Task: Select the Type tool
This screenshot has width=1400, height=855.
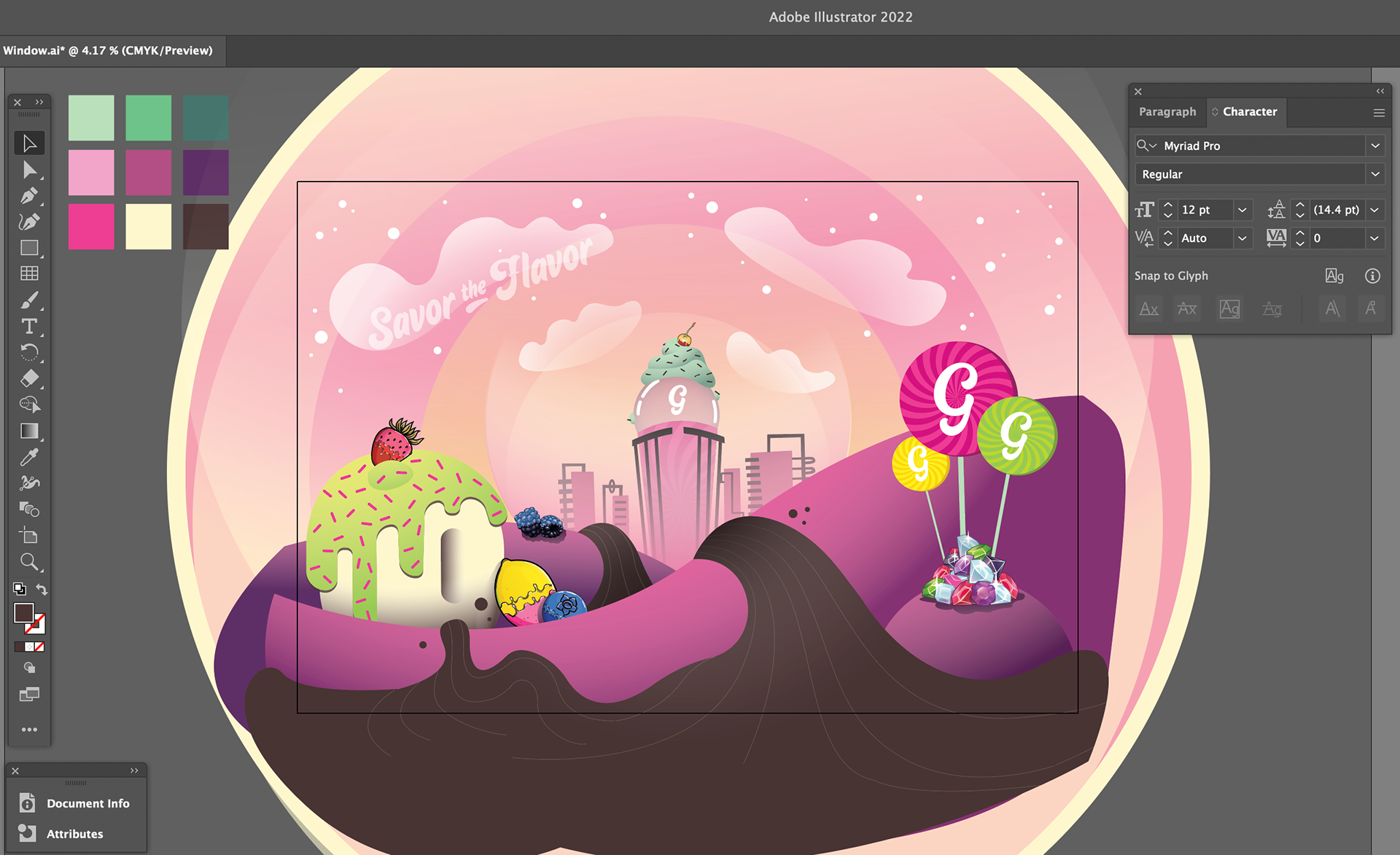Action: click(x=29, y=327)
